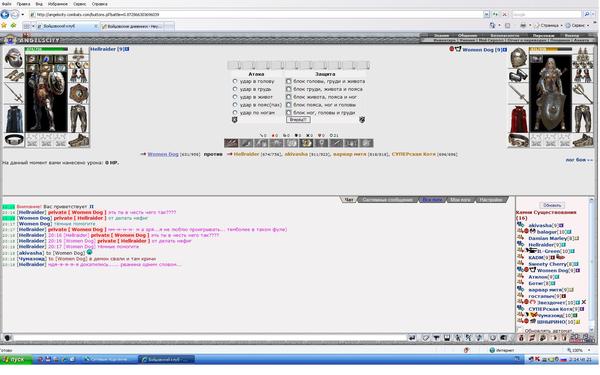
Task: Use the last combat ability icon in skill bar
Action: point(366,143)
